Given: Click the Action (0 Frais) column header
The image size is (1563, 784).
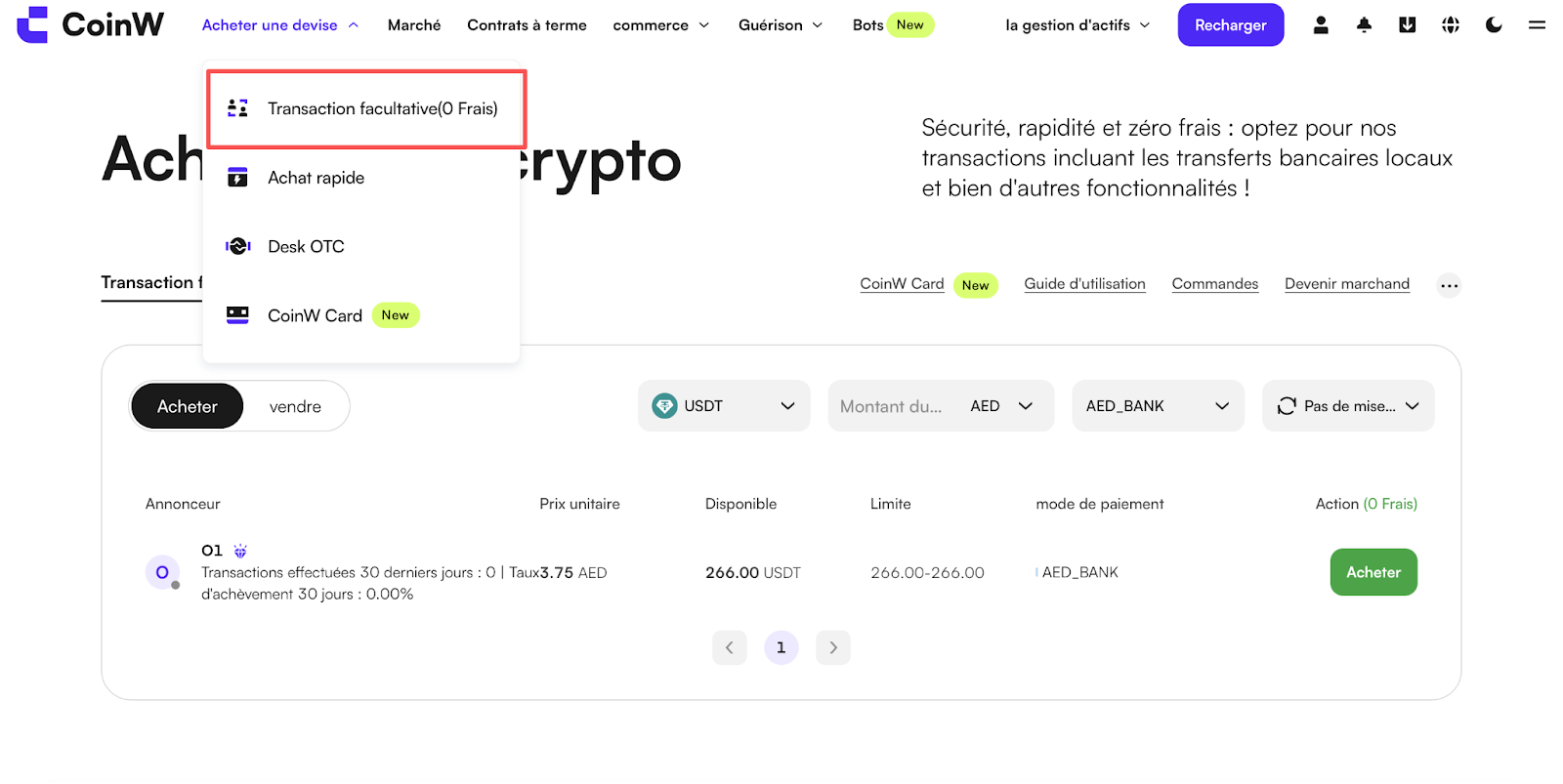Looking at the screenshot, I should click(x=1367, y=504).
